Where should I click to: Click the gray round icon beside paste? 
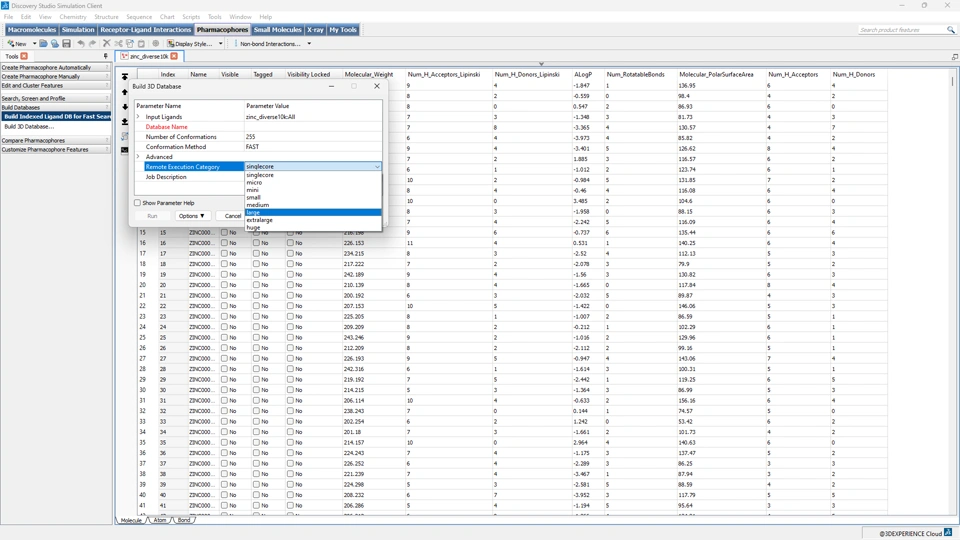tap(156, 43)
